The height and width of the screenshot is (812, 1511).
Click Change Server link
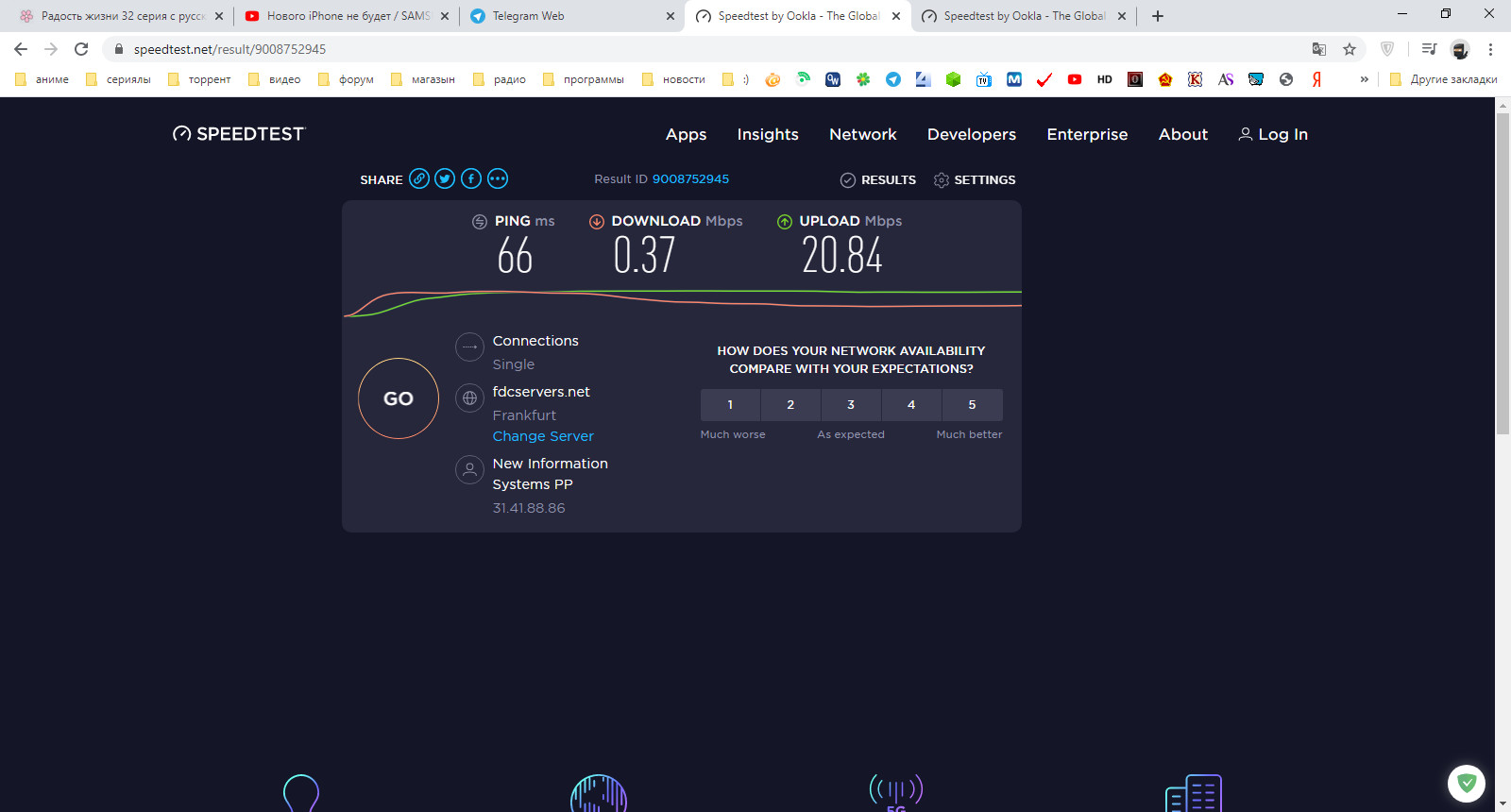543,436
